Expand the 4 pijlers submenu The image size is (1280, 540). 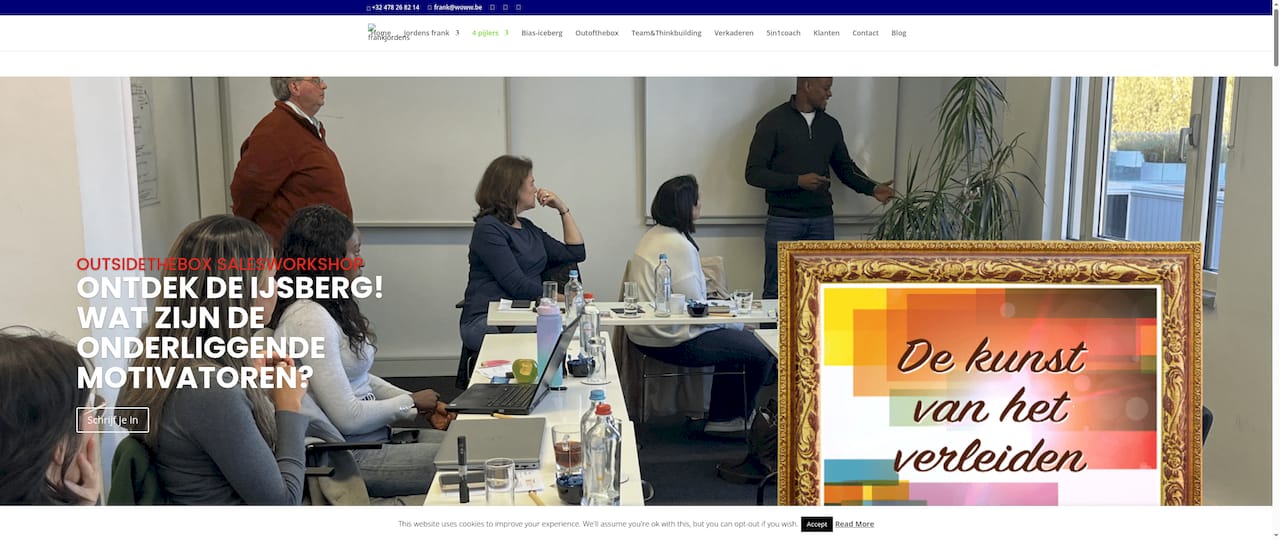[490, 33]
